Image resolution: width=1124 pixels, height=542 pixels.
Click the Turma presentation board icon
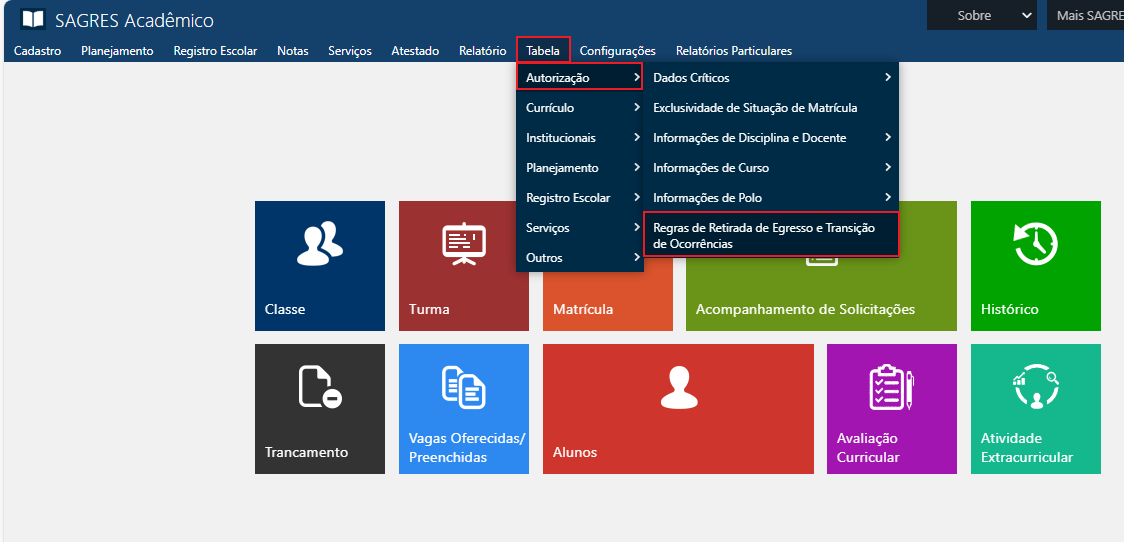click(464, 244)
